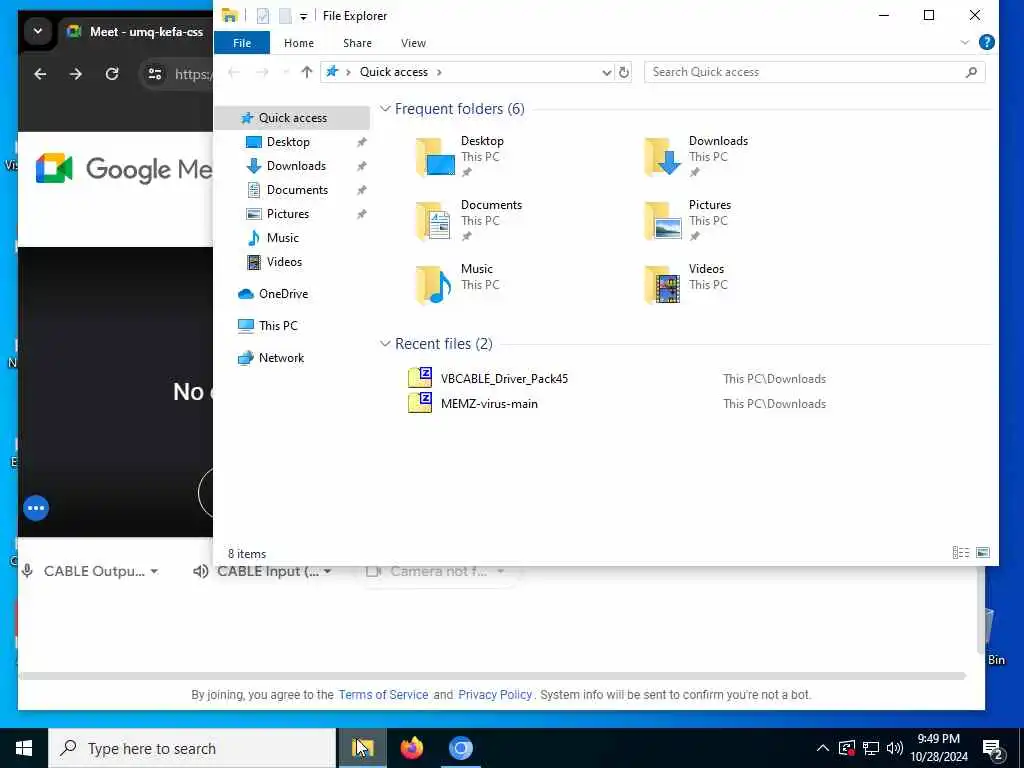Image resolution: width=1024 pixels, height=768 pixels.
Task: Open Network in navigation pane
Action: (281, 358)
